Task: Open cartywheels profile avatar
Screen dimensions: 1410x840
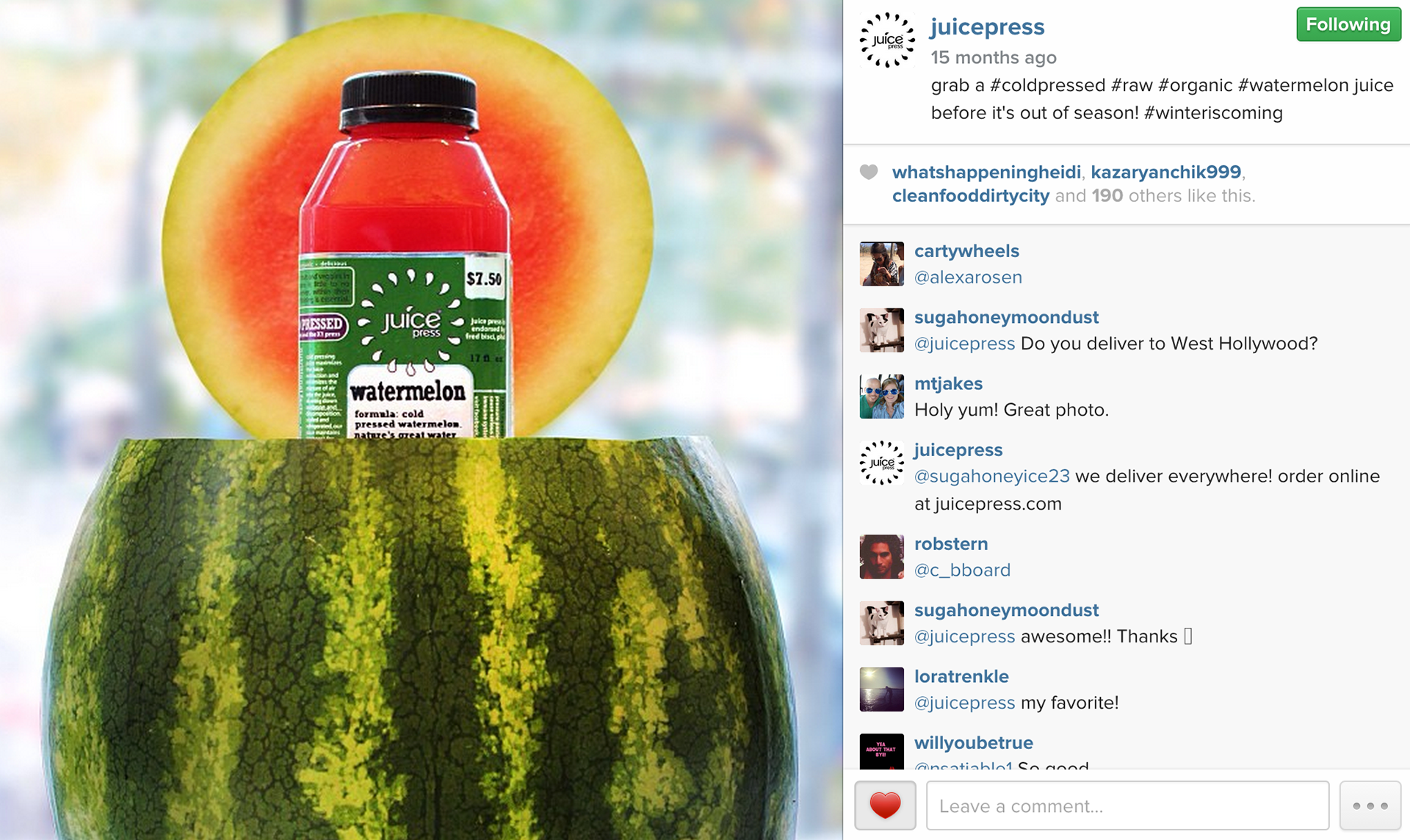Action: click(881, 264)
